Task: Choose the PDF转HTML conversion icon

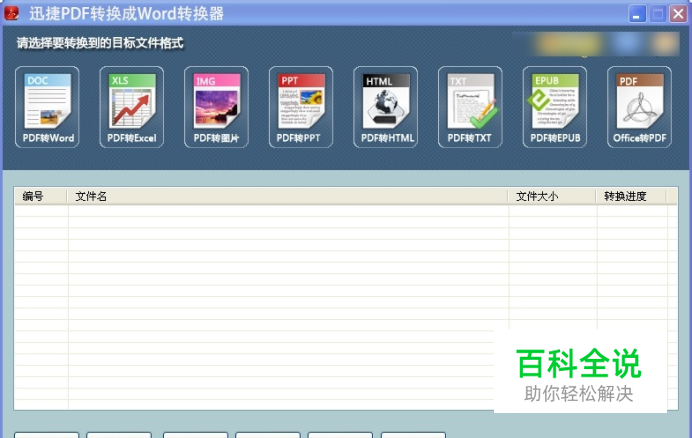Action: (x=385, y=107)
